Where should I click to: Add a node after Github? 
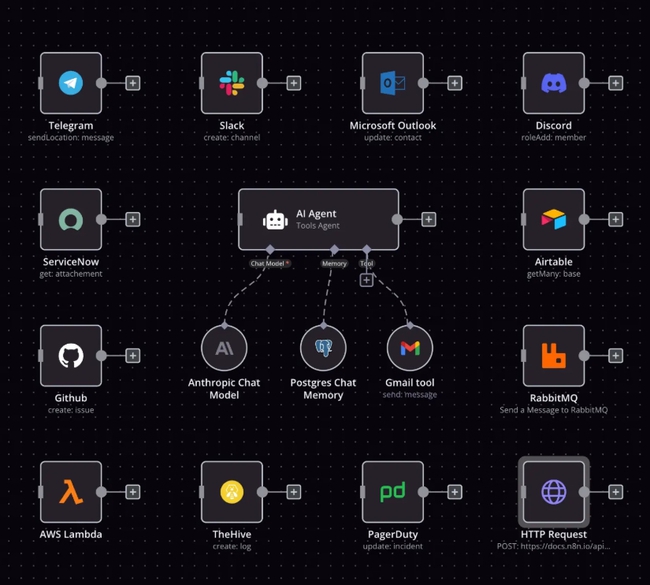[133, 356]
